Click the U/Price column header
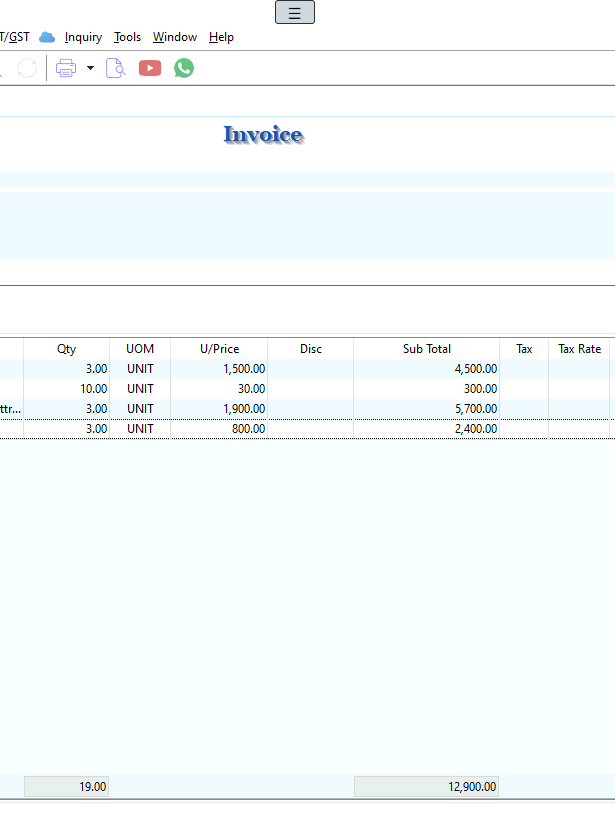This screenshot has width=615, height=821. (x=219, y=349)
